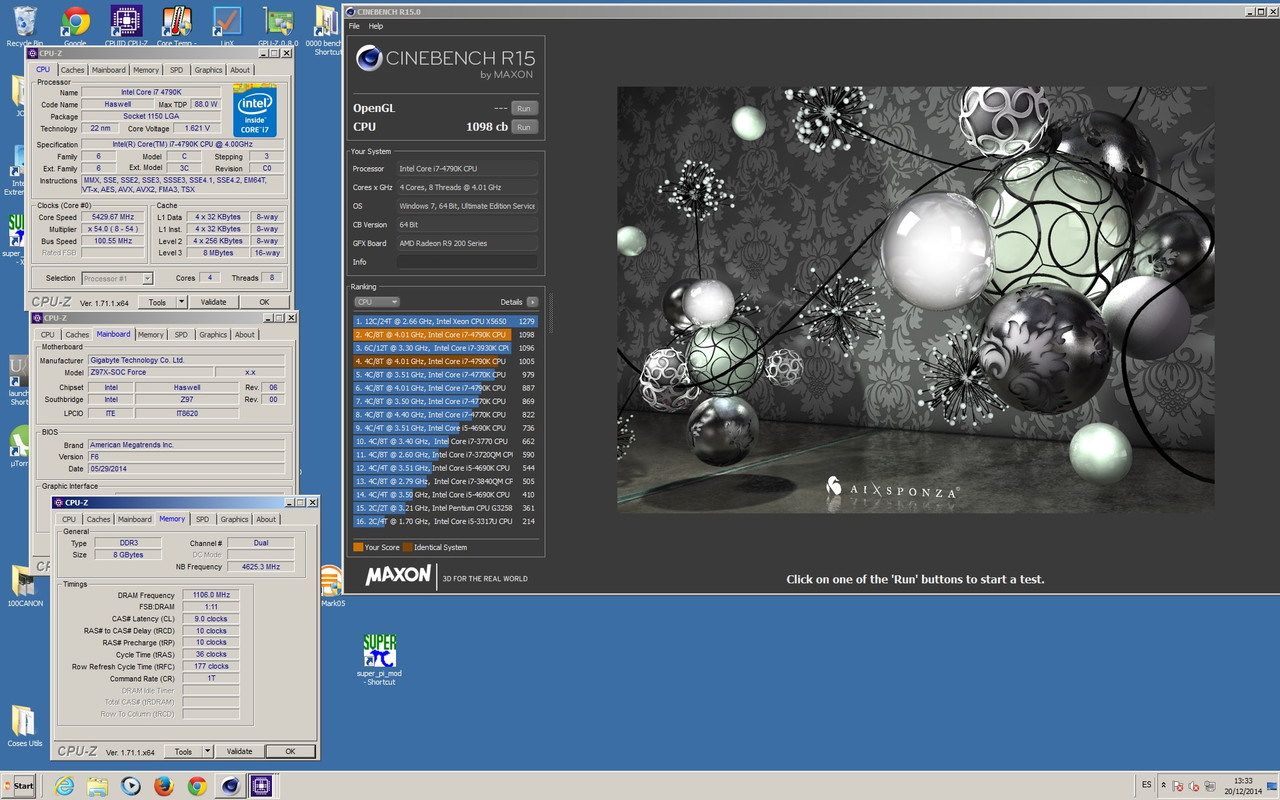Image resolution: width=1280 pixels, height=800 pixels.
Task: Launch Google Chrome from the desktop shortcut
Action: click(x=75, y=22)
